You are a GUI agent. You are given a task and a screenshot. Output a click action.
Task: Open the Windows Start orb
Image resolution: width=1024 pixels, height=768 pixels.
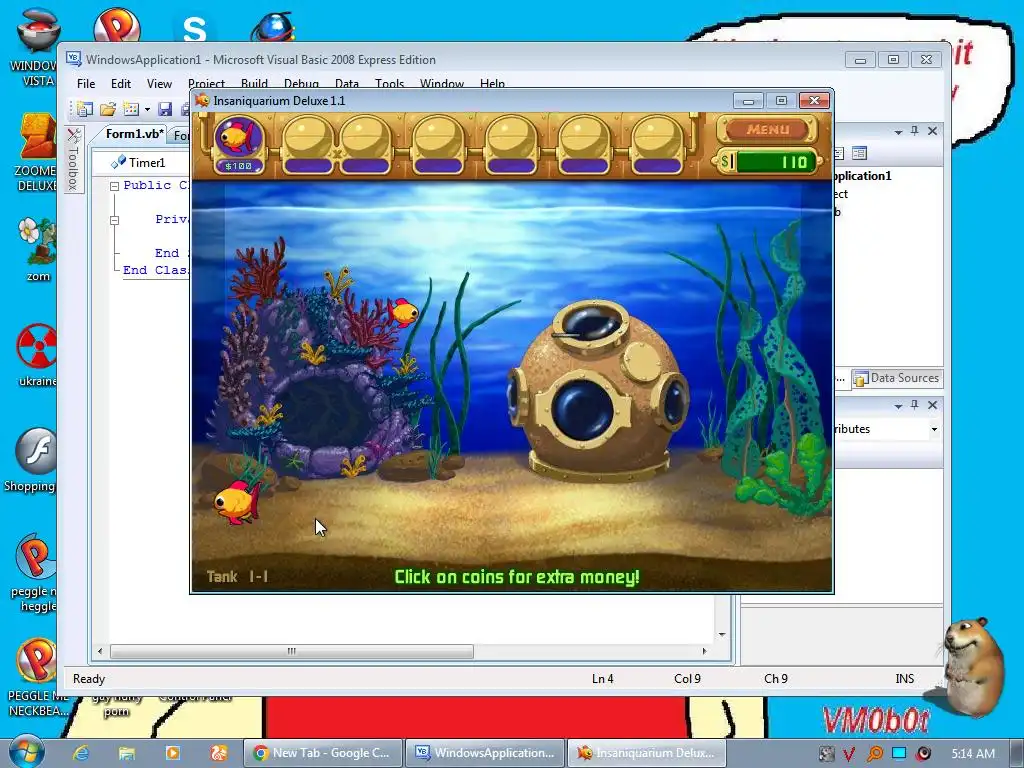(x=25, y=752)
